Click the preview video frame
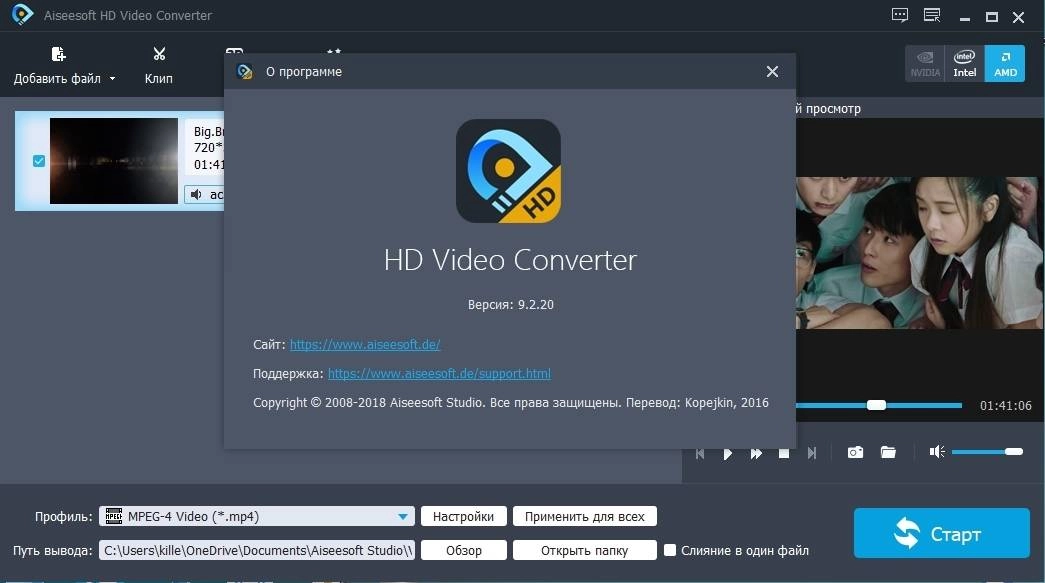The height and width of the screenshot is (583, 1045). coord(920,253)
